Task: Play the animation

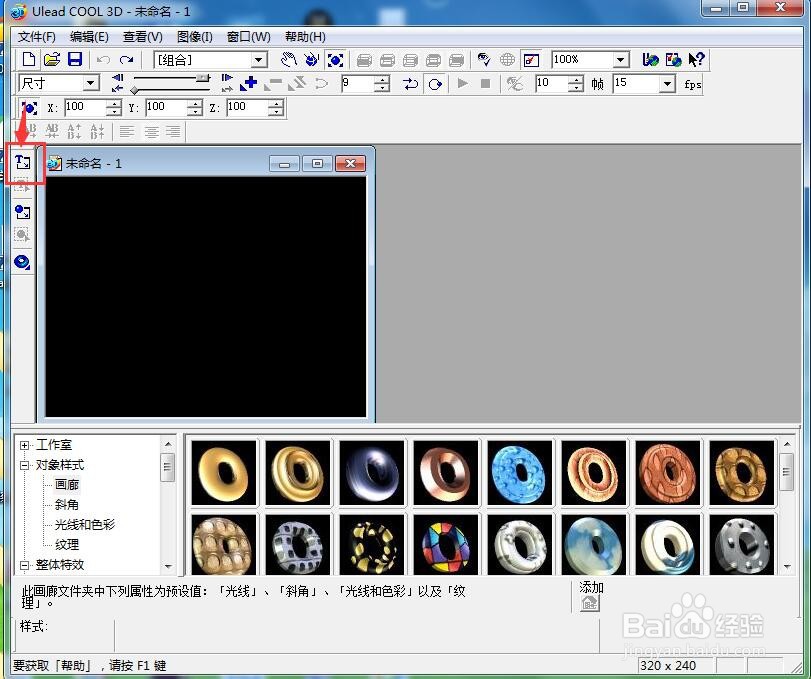Action: [x=463, y=83]
